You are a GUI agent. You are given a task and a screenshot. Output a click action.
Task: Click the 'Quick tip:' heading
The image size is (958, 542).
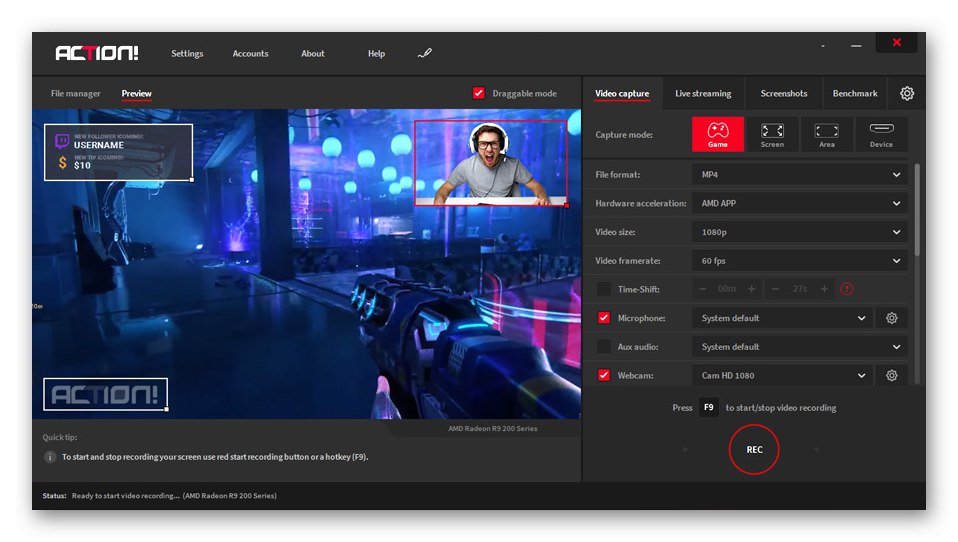[60, 437]
